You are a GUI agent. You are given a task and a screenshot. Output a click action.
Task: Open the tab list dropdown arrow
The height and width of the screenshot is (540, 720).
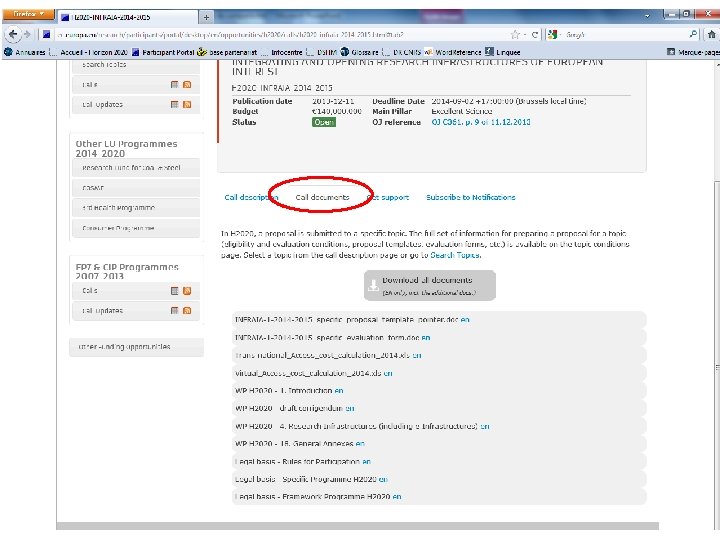click(647, 16)
